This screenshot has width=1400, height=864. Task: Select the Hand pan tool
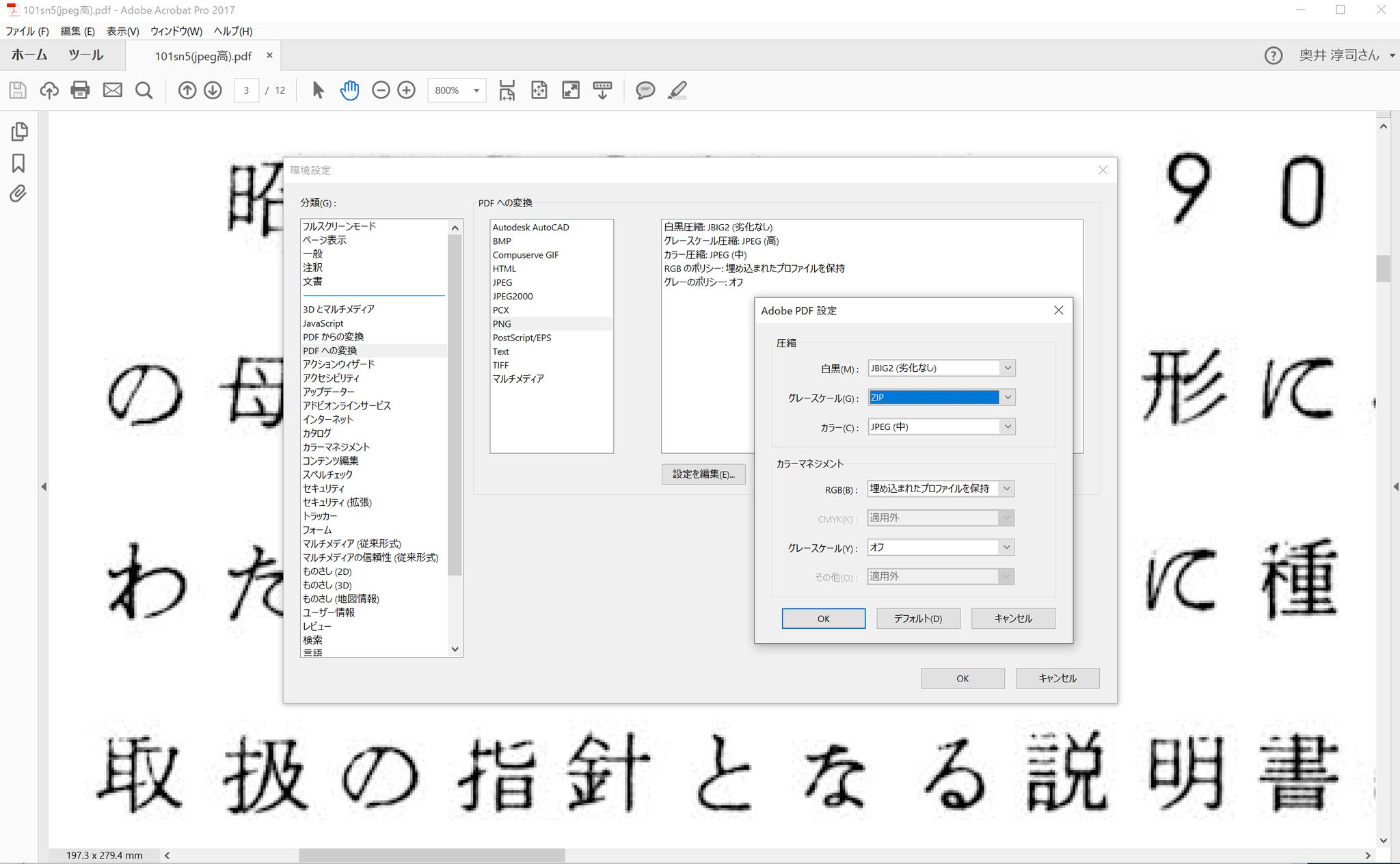(349, 90)
